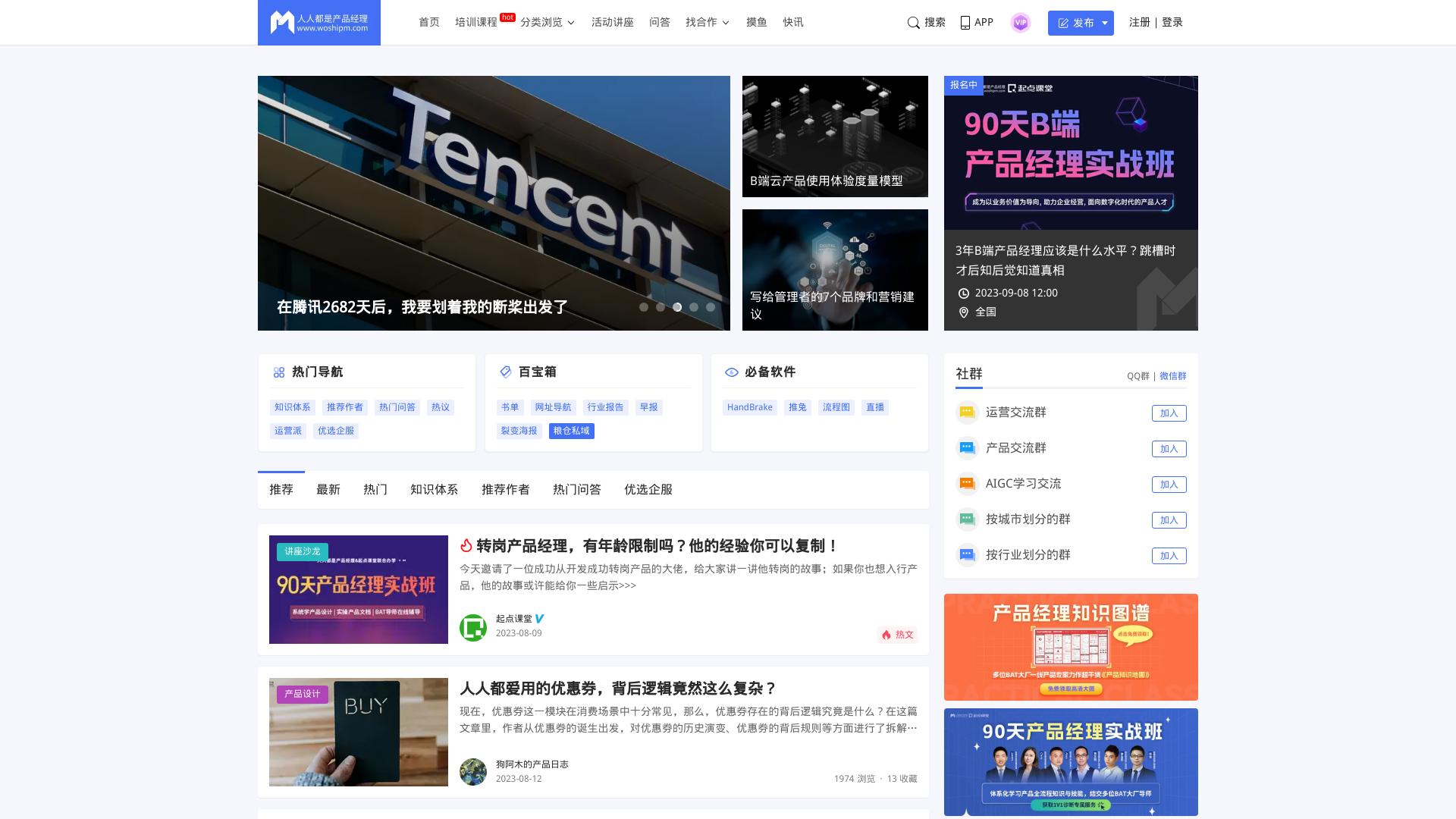
Task: Click the 起点课堂 author avatar
Action: [473, 628]
